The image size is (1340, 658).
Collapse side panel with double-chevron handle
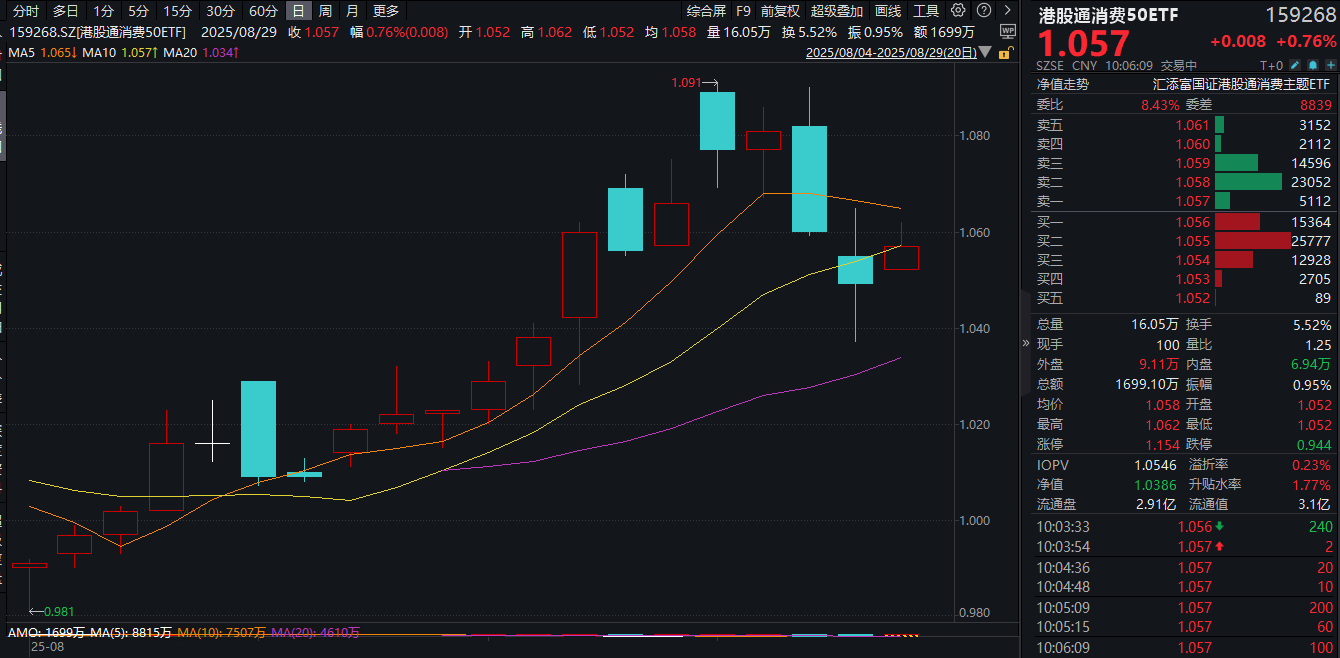click(1024, 343)
